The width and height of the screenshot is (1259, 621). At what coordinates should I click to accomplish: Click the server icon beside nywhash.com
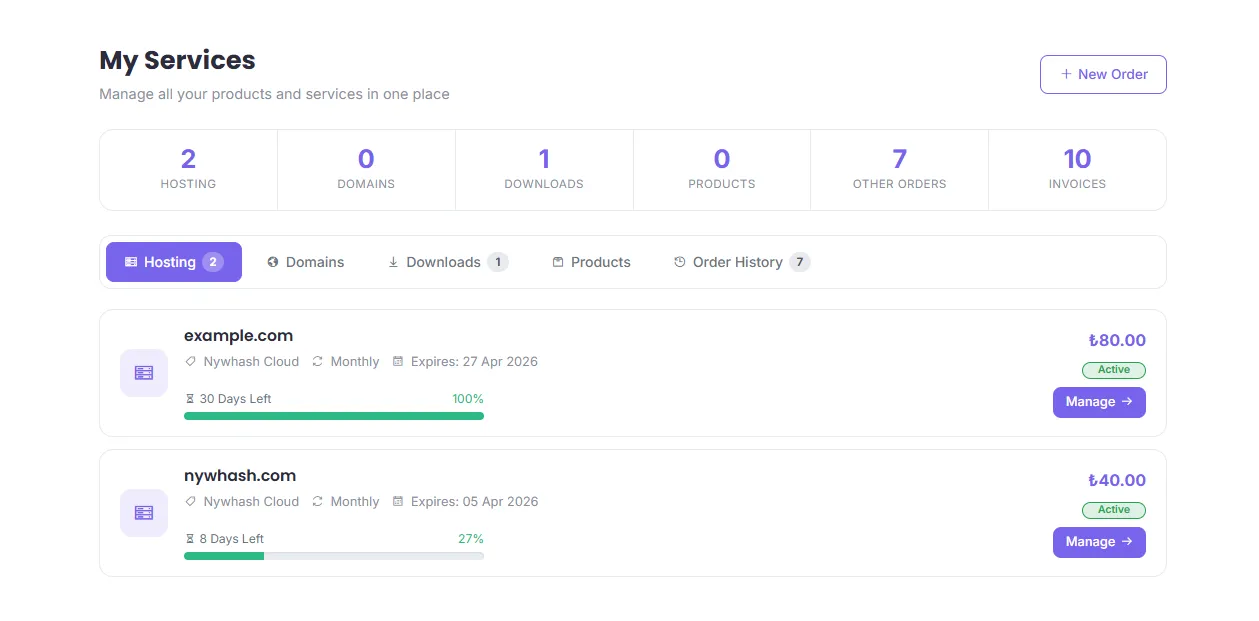click(144, 513)
